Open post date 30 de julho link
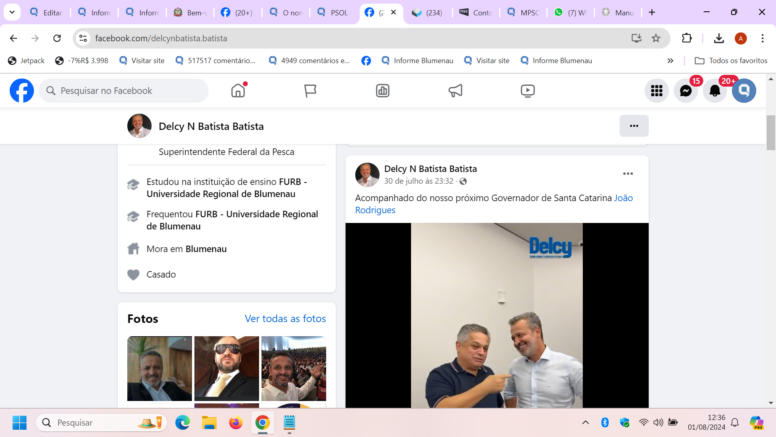 [x=419, y=181]
